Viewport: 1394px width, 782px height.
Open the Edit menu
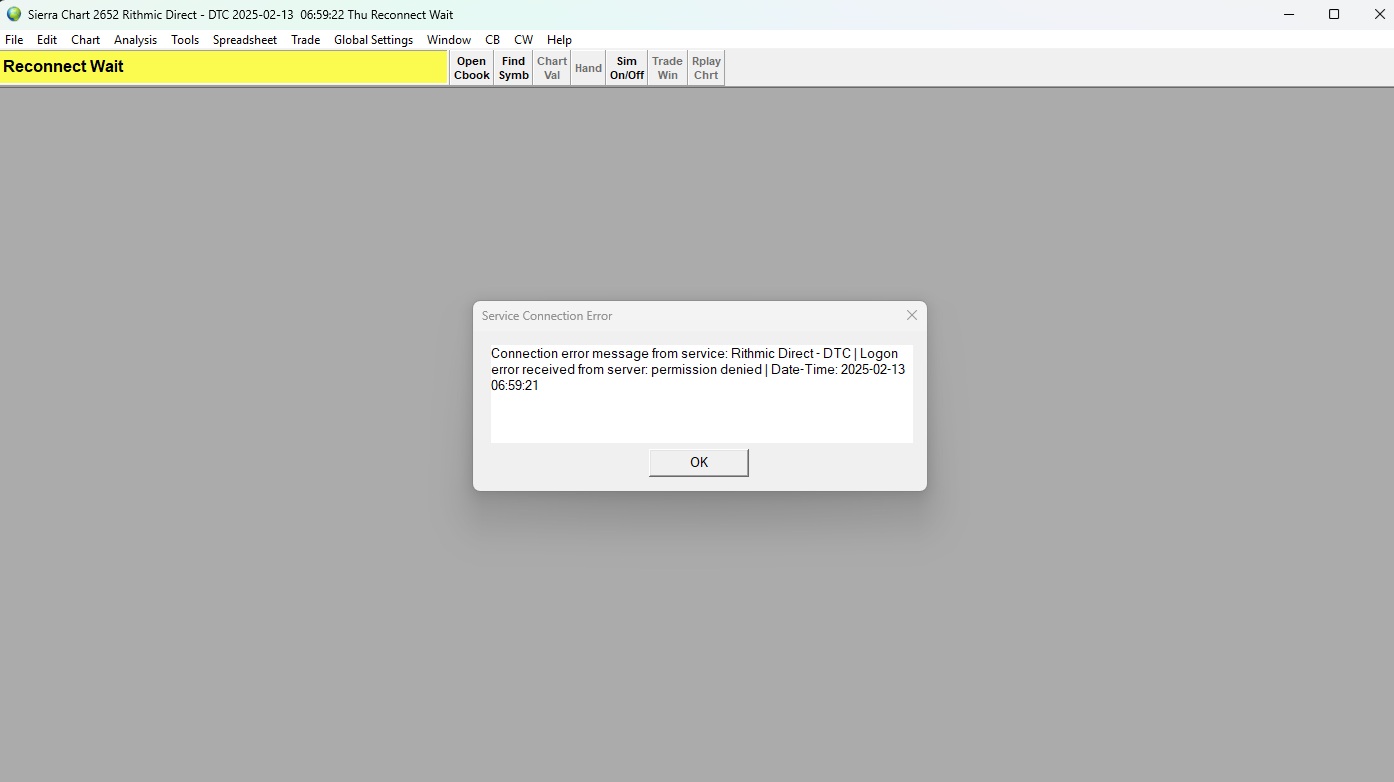tap(47, 40)
